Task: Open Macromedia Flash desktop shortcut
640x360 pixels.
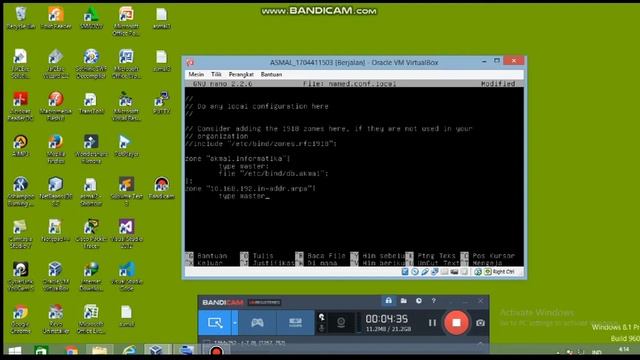Action: (x=56, y=106)
